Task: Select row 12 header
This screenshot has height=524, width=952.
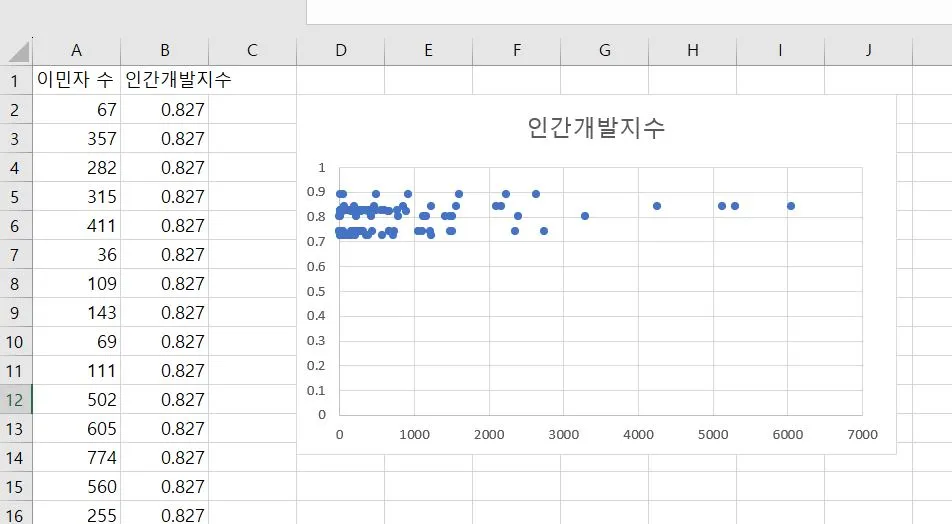Action: tap(16, 400)
